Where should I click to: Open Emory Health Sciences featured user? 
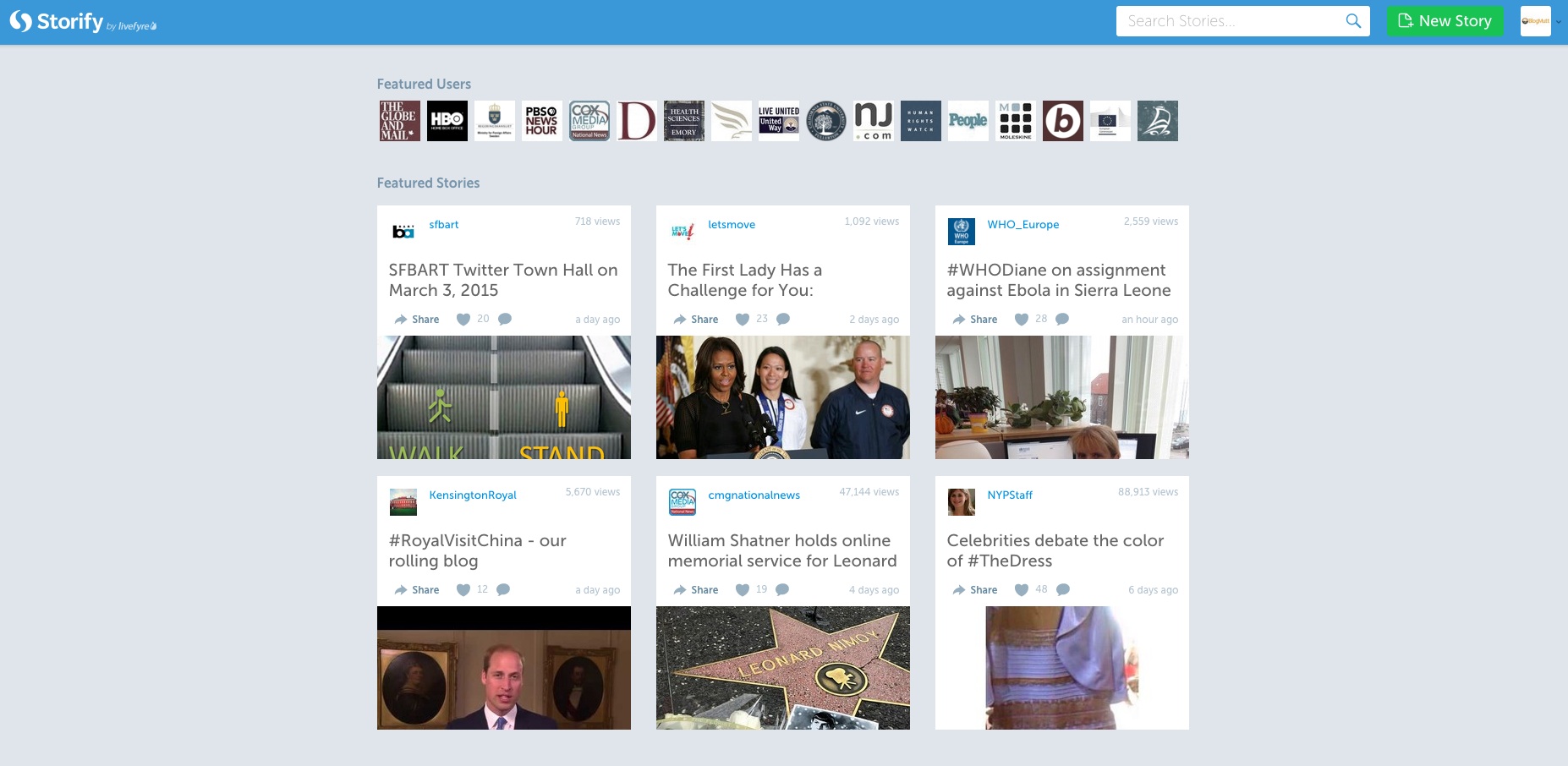[684, 121]
